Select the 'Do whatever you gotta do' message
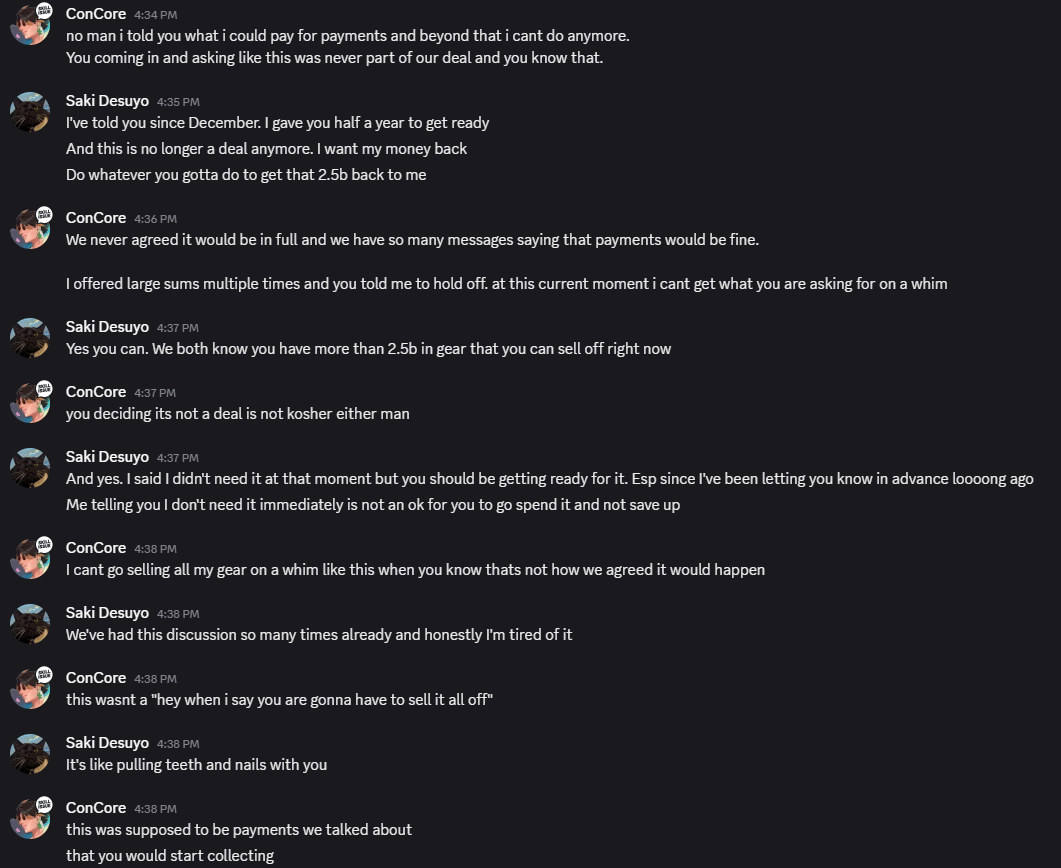The width and height of the screenshot is (1061, 868). (246, 175)
